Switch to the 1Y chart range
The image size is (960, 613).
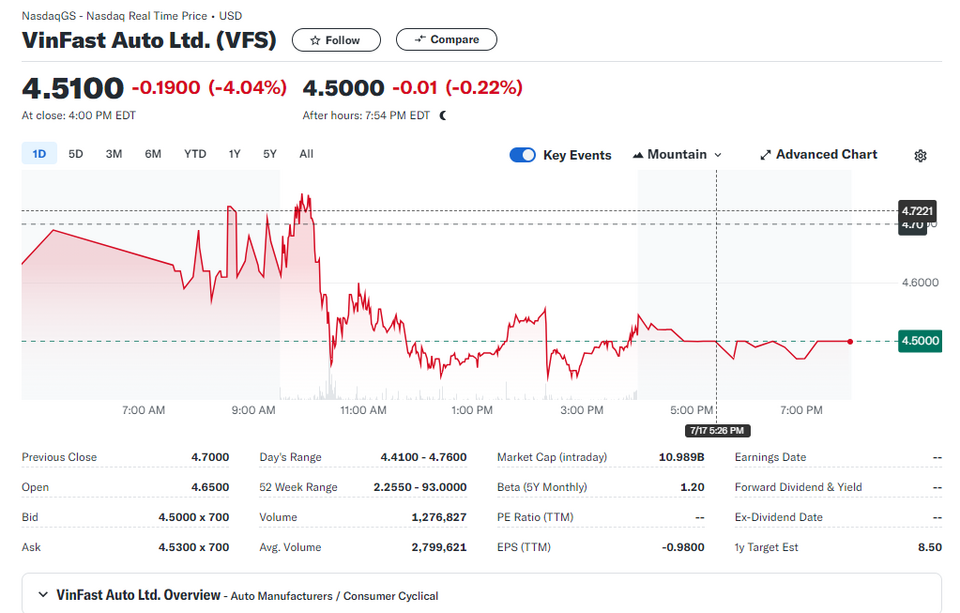point(234,154)
